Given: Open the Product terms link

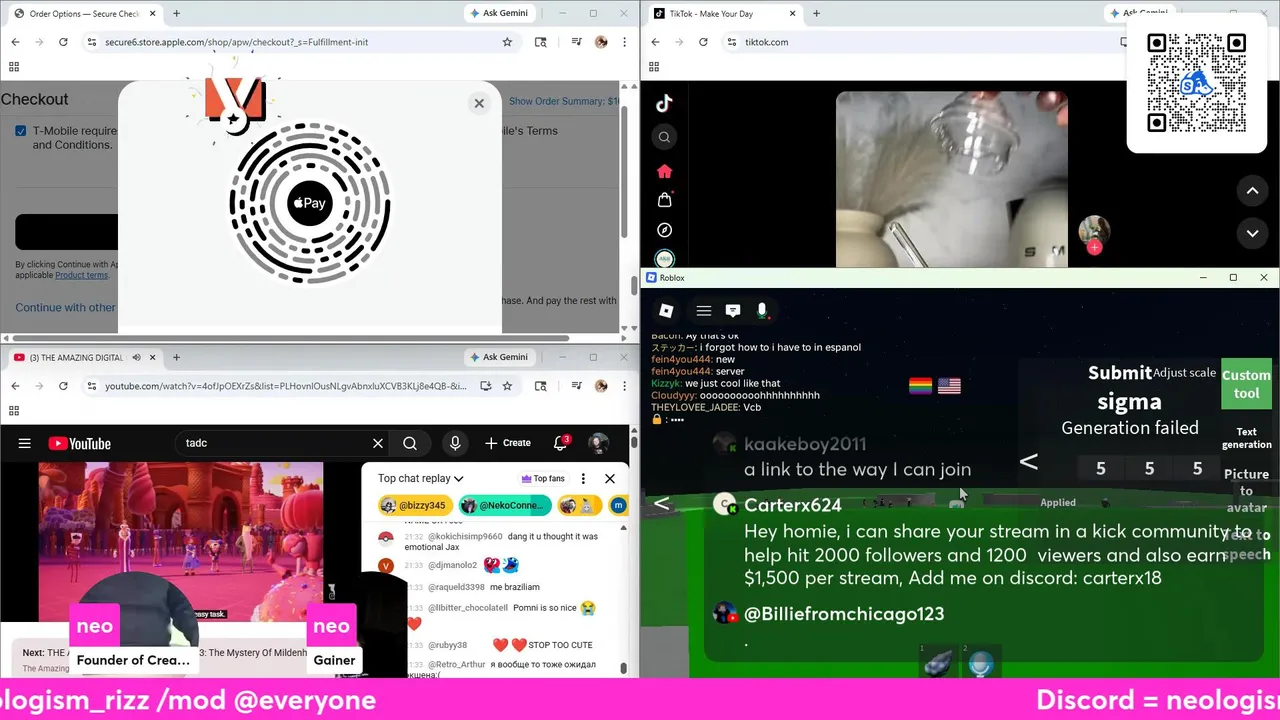Looking at the screenshot, I should (81, 275).
